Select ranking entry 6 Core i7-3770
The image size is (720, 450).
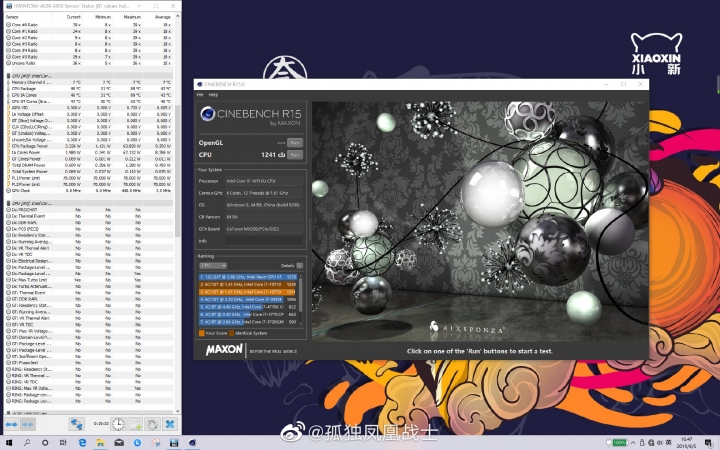click(x=248, y=315)
